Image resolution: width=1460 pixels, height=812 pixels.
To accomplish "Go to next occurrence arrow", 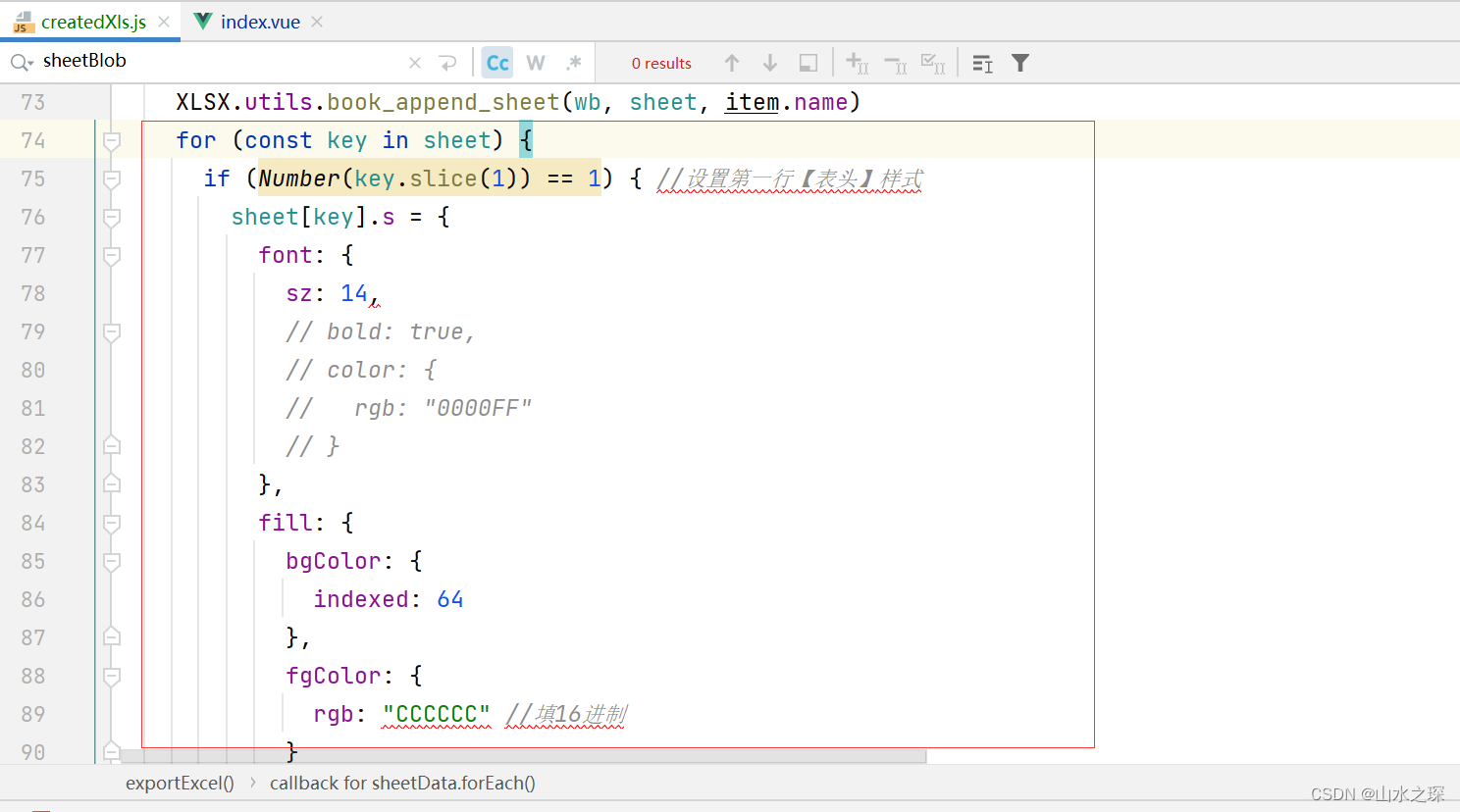I will click(770, 63).
